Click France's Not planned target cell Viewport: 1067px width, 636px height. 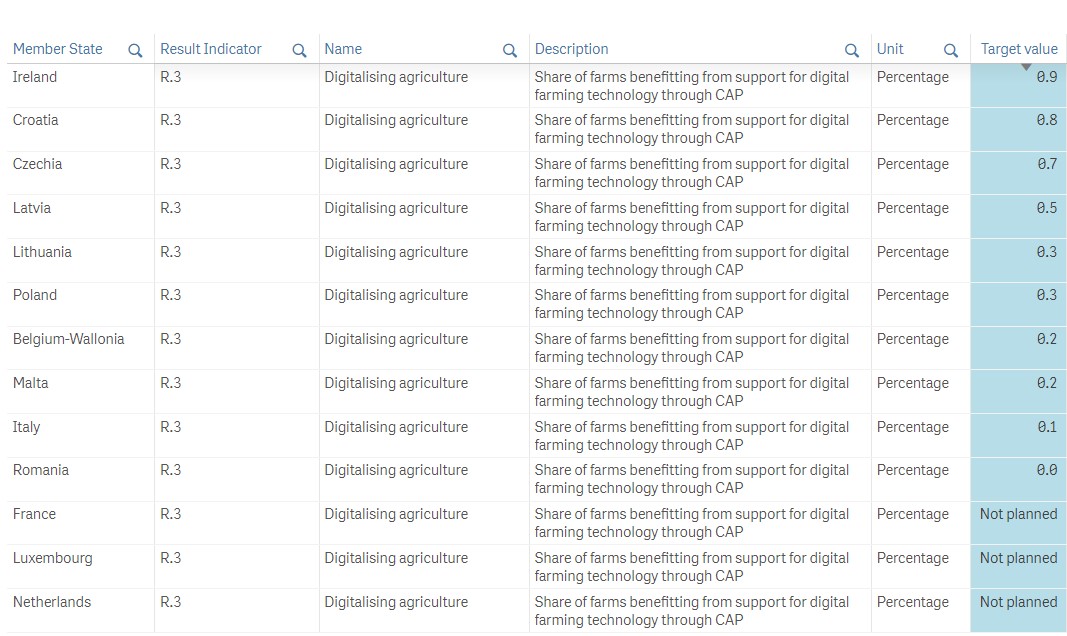click(1018, 514)
